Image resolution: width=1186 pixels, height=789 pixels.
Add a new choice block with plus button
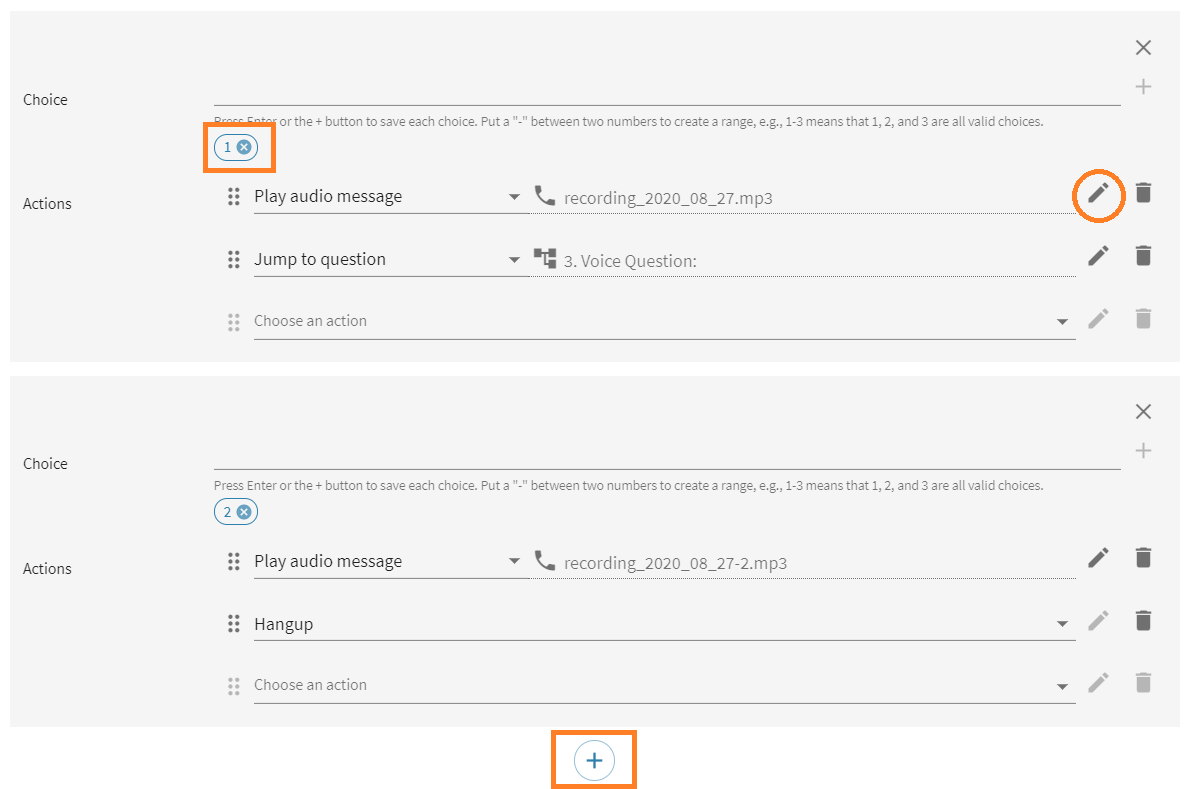(594, 761)
